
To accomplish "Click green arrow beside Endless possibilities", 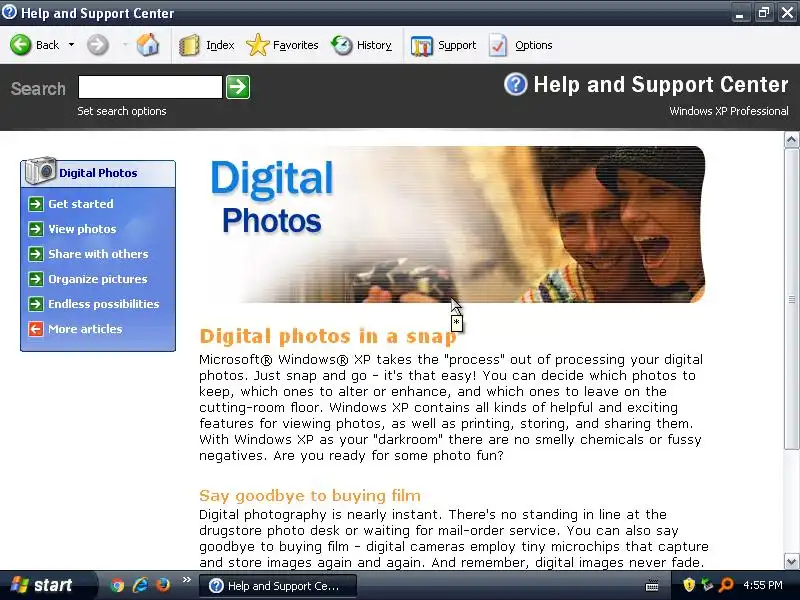I will 36,304.
